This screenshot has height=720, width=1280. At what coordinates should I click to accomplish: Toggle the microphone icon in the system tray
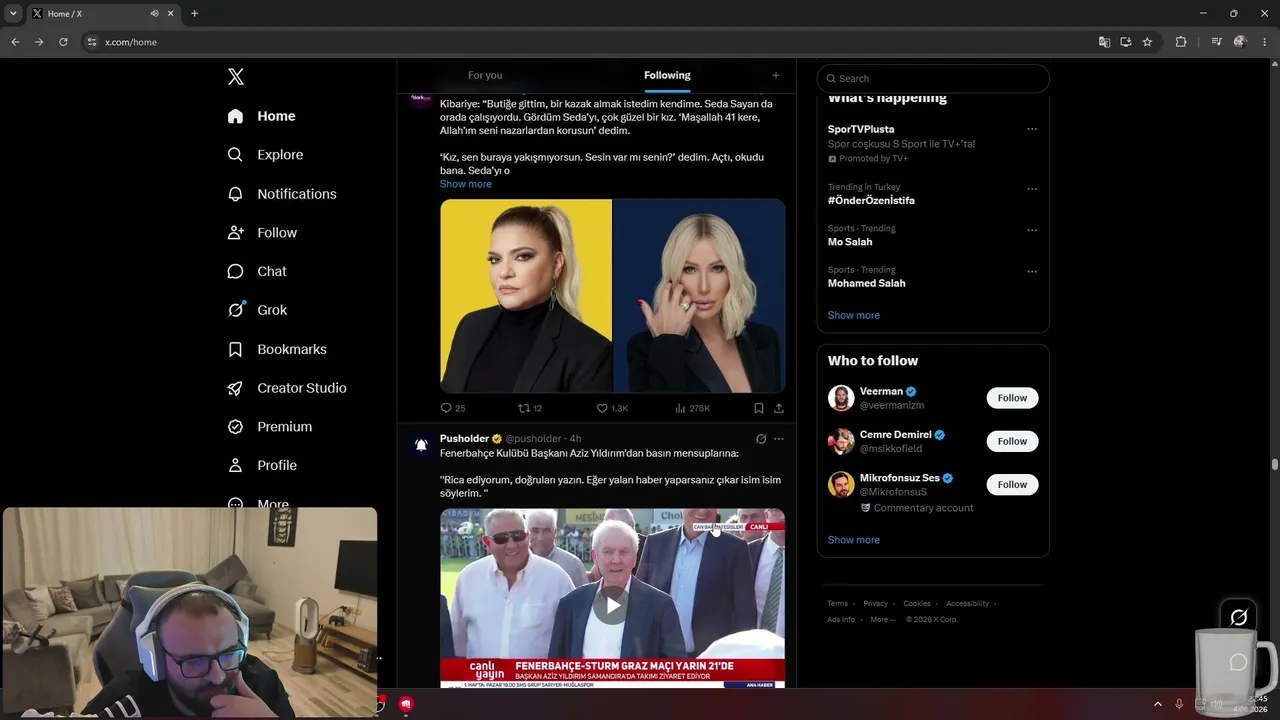coord(1179,704)
